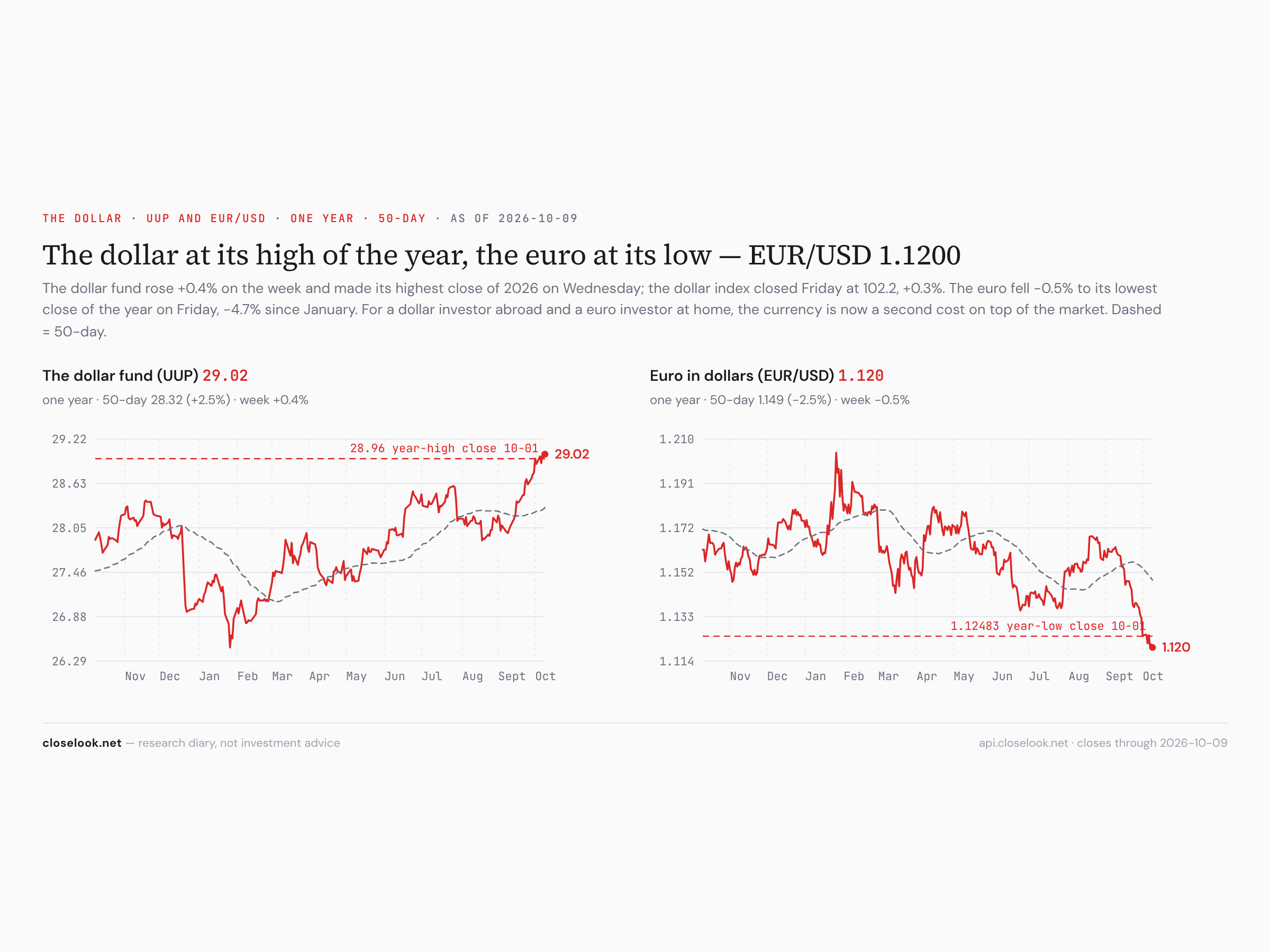Click the UUP subtitle with 50-day 28.32
Screen dimensions: 1270x952
click(x=175, y=400)
